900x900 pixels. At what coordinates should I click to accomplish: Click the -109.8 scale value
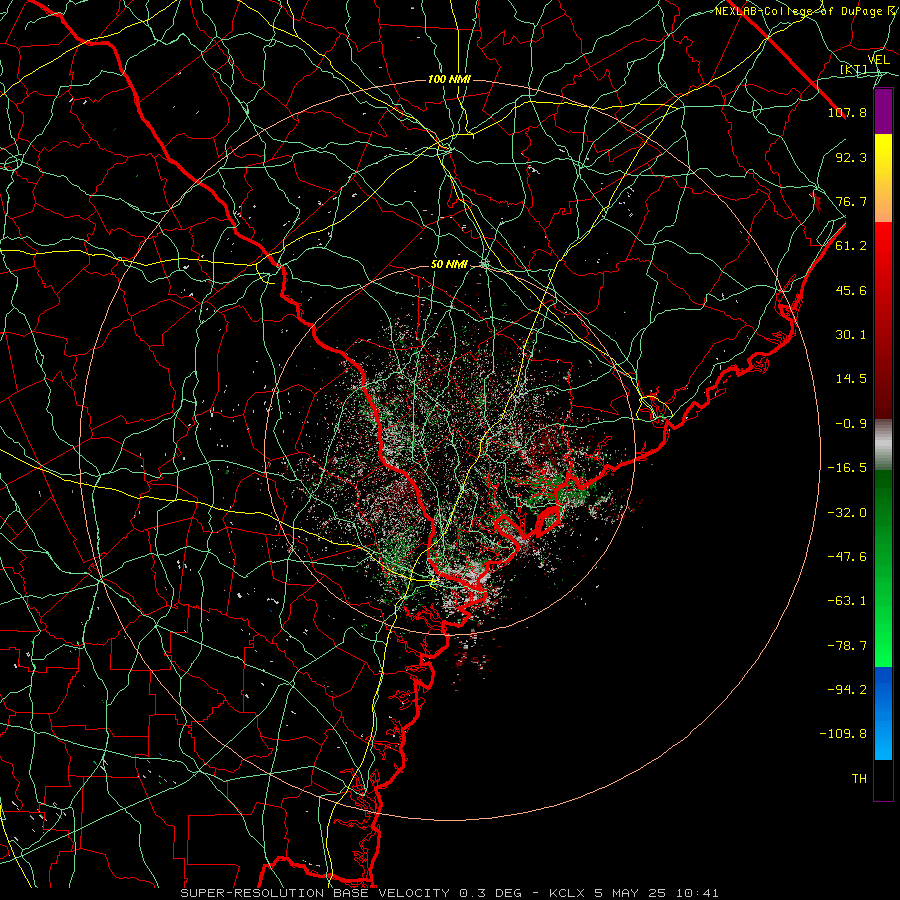pyautogui.click(x=843, y=734)
